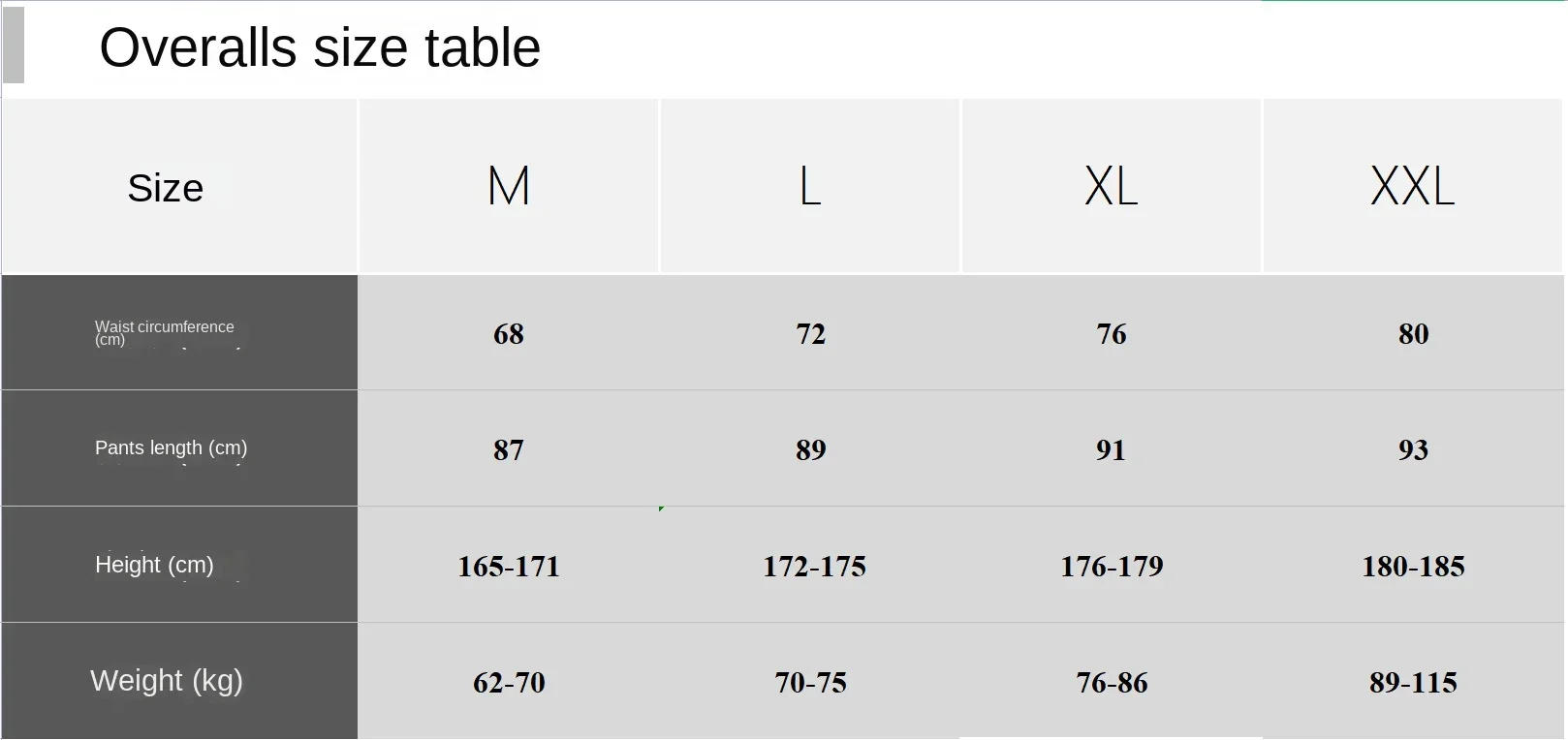Select the L size column header
This screenshot has width=1568, height=740.
click(x=810, y=186)
